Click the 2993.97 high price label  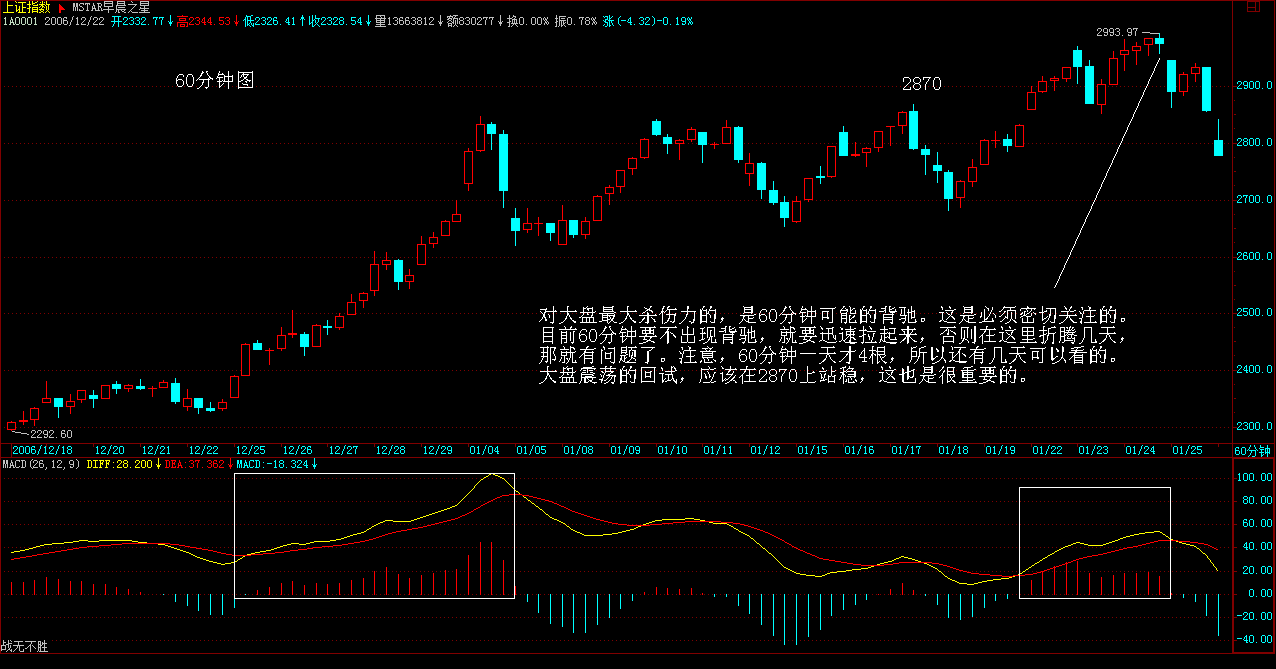[1117, 32]
